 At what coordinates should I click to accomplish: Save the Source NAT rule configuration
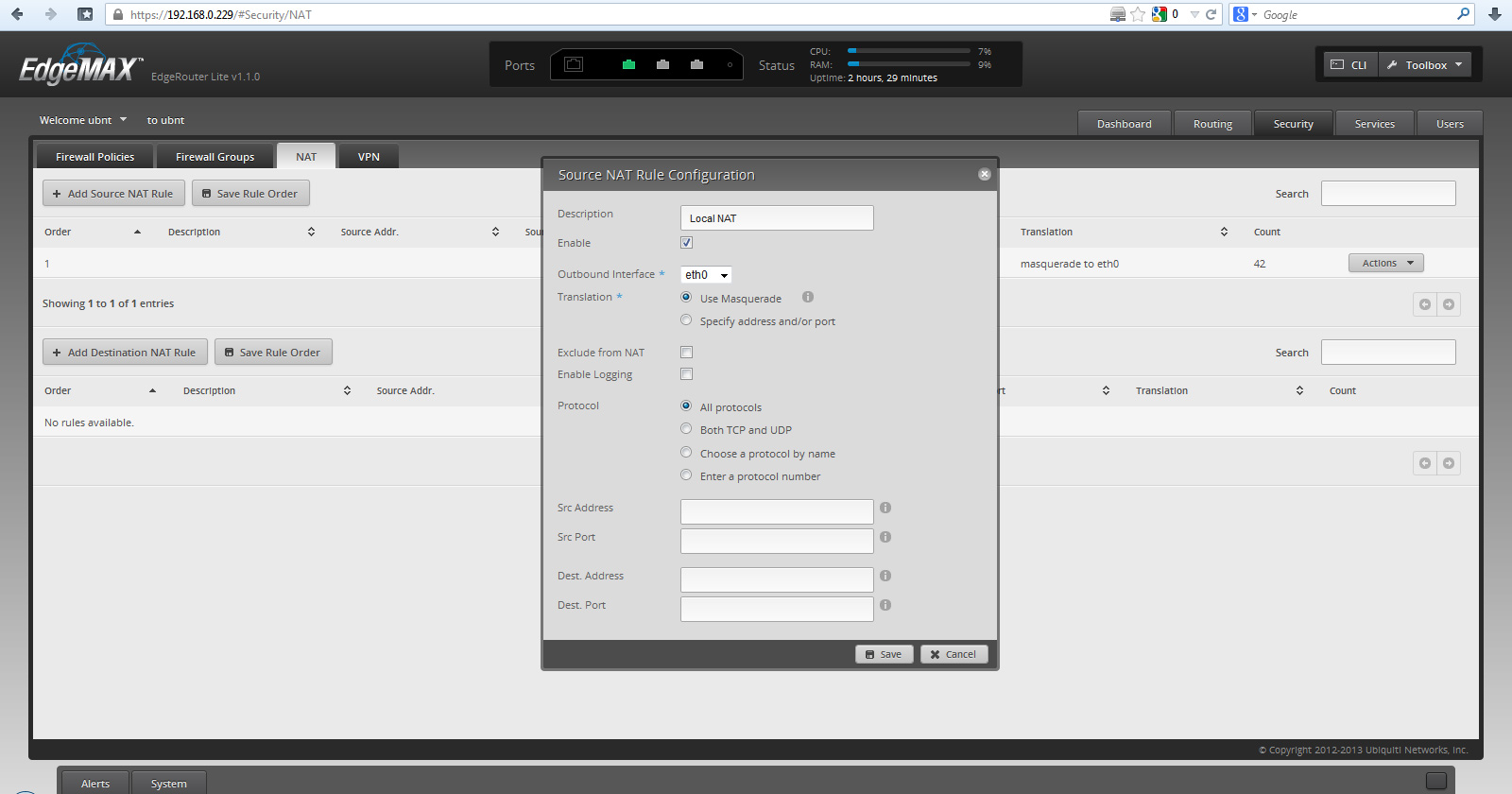coord(884,654)
